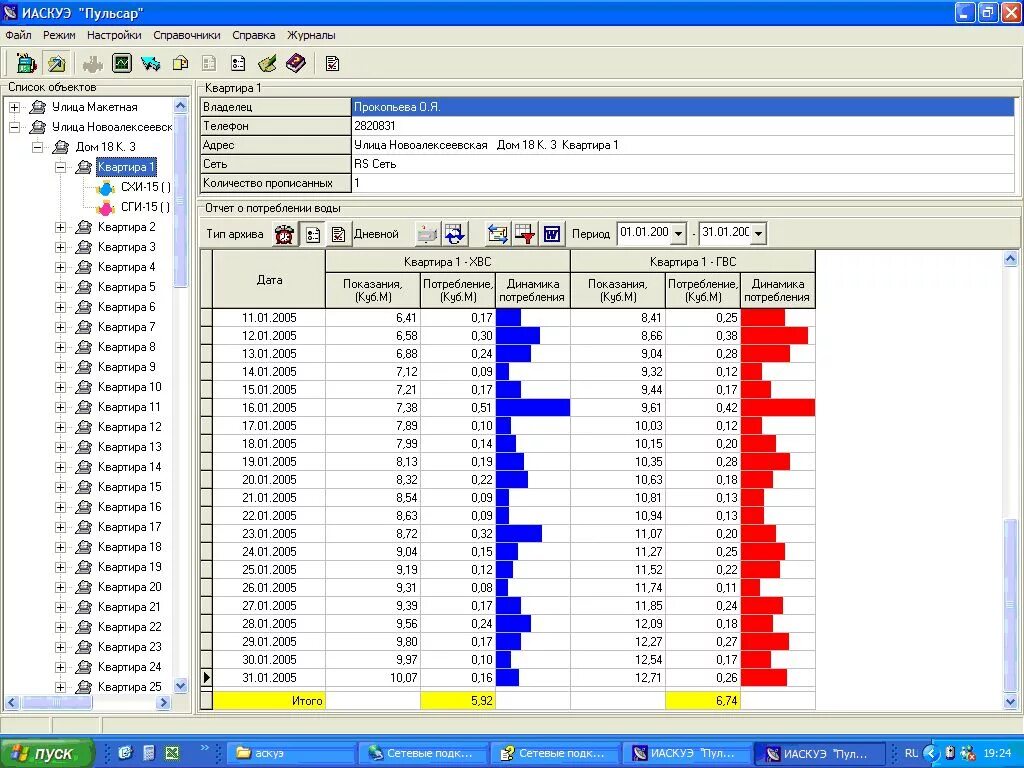This screenshot has height=768, width=1024.
Task: Expand the Квартира 2 tree node
Action: point(61,227)
